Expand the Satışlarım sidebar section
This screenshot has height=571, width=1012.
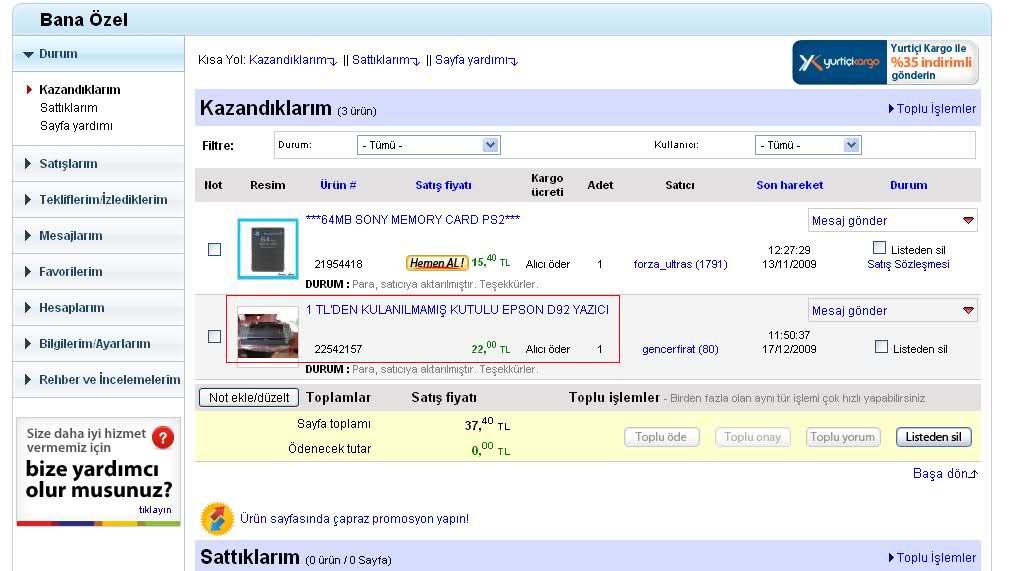pyautogui.click(x=99, y=164)
